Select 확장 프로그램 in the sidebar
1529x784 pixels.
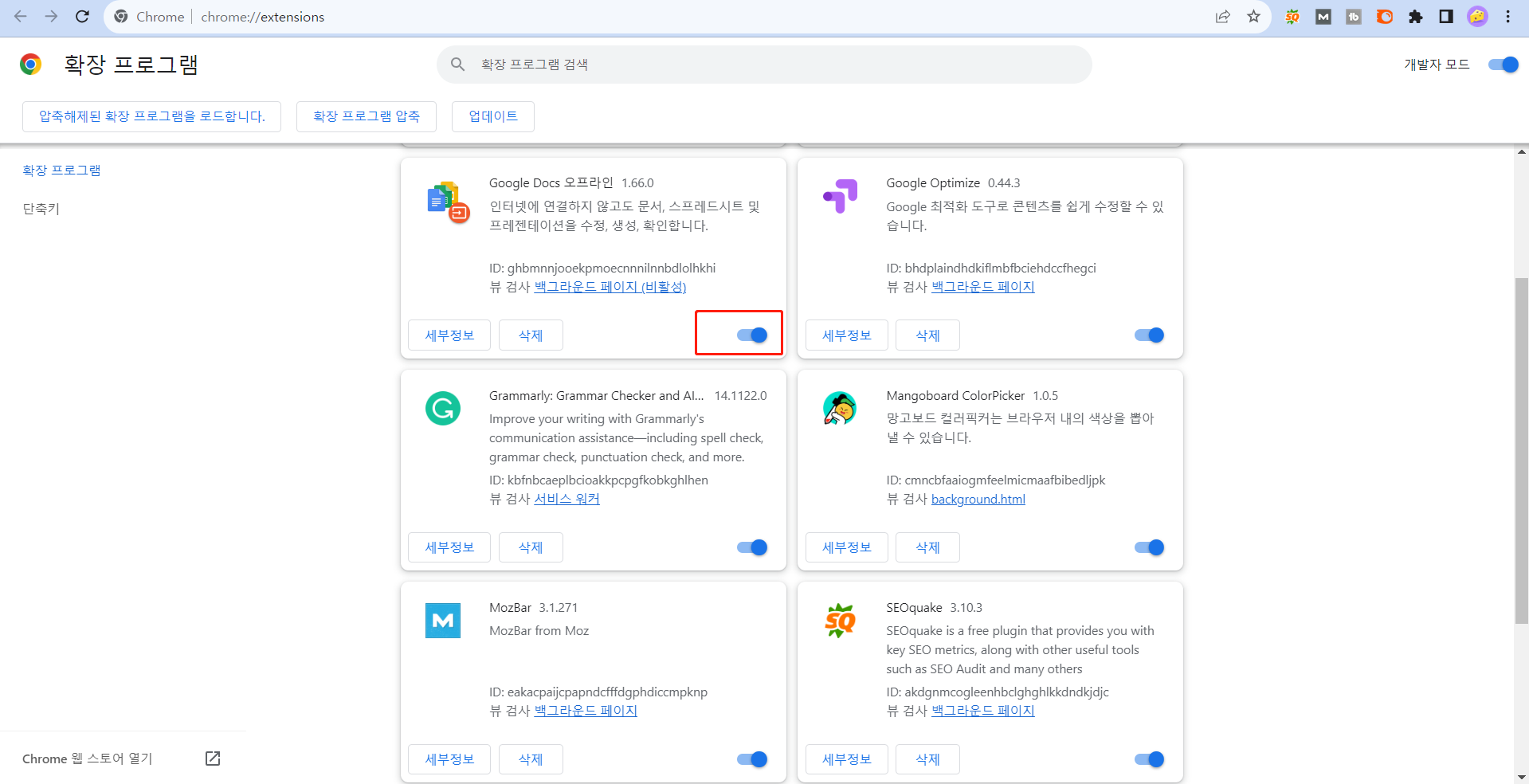61,170
